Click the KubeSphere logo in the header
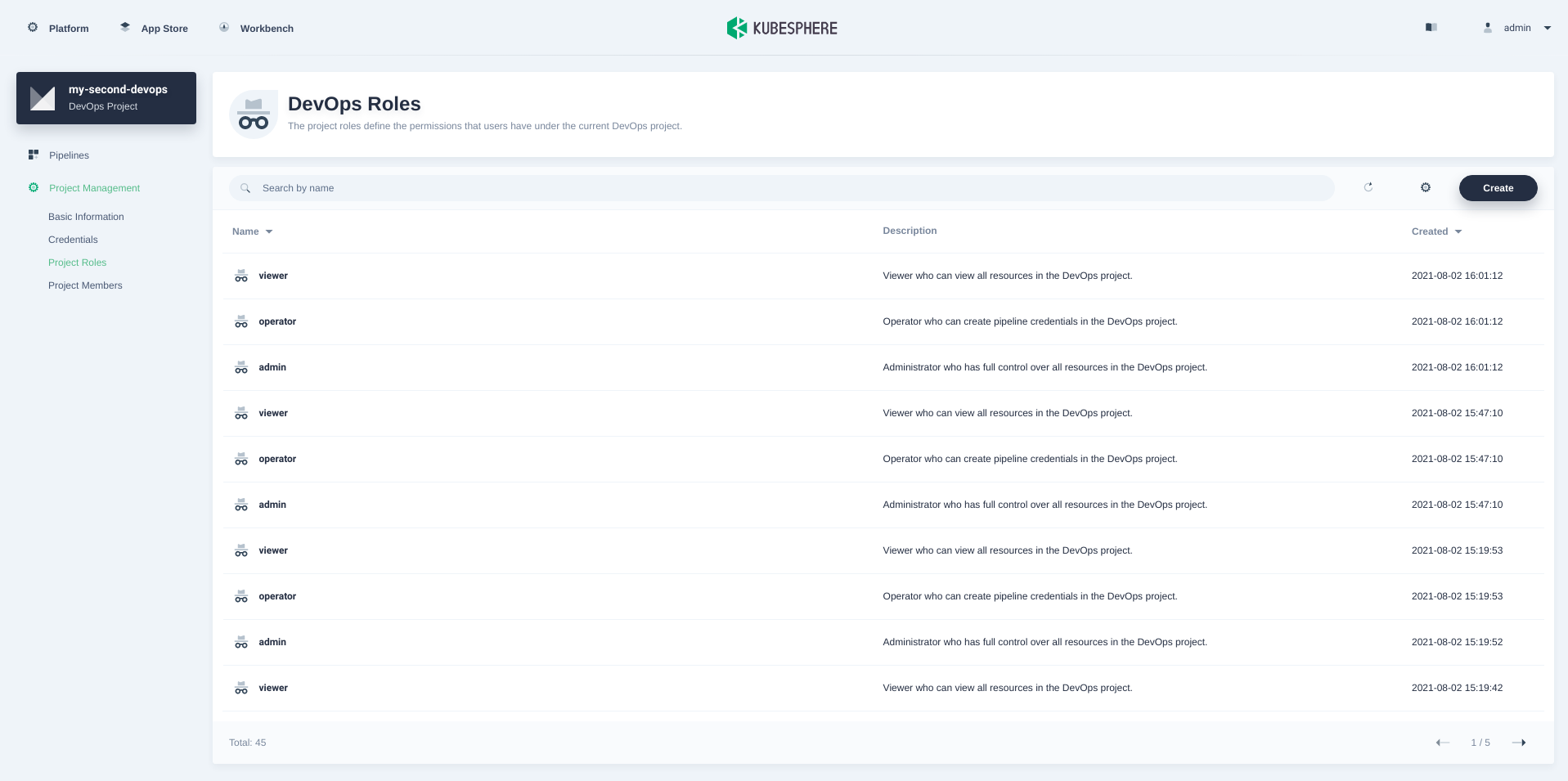The image size is (1568, 781). point(781,27)
